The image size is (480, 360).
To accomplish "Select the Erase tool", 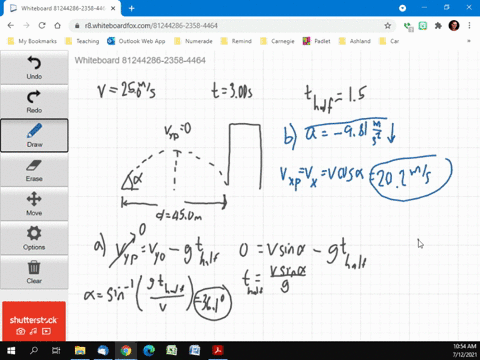I will pyautogui.click(x=34, y=170).
